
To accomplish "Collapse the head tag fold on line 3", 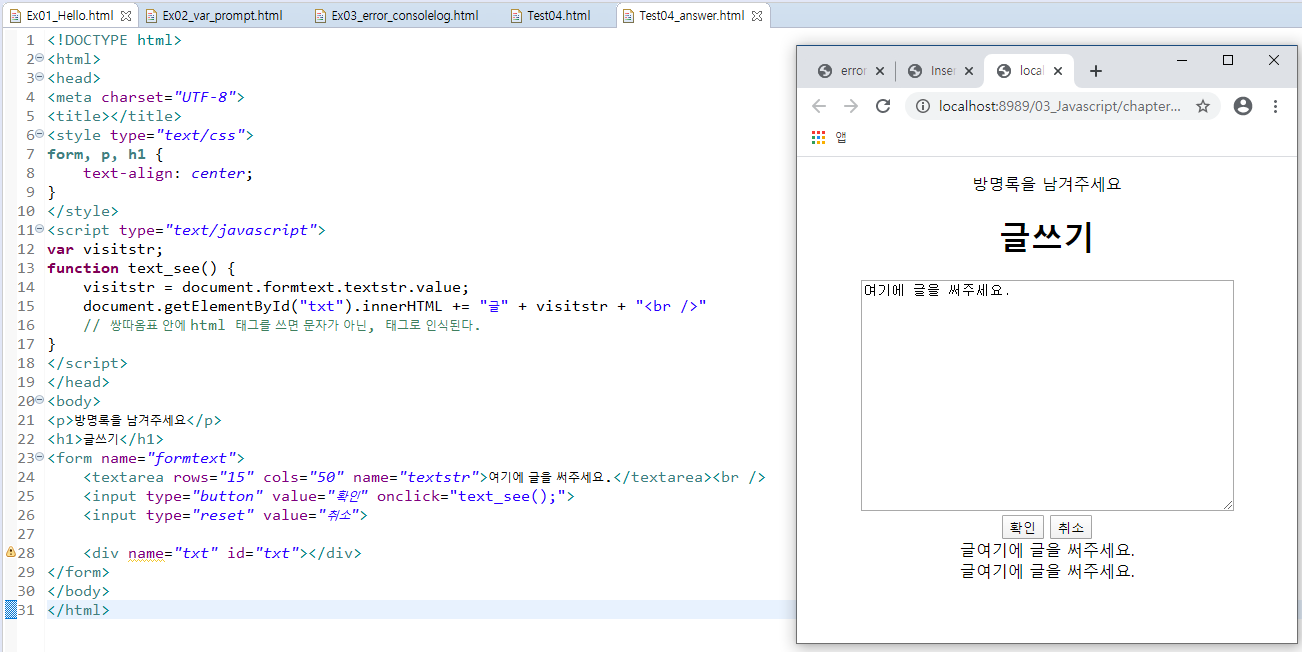I will click(x=39, y=78).
